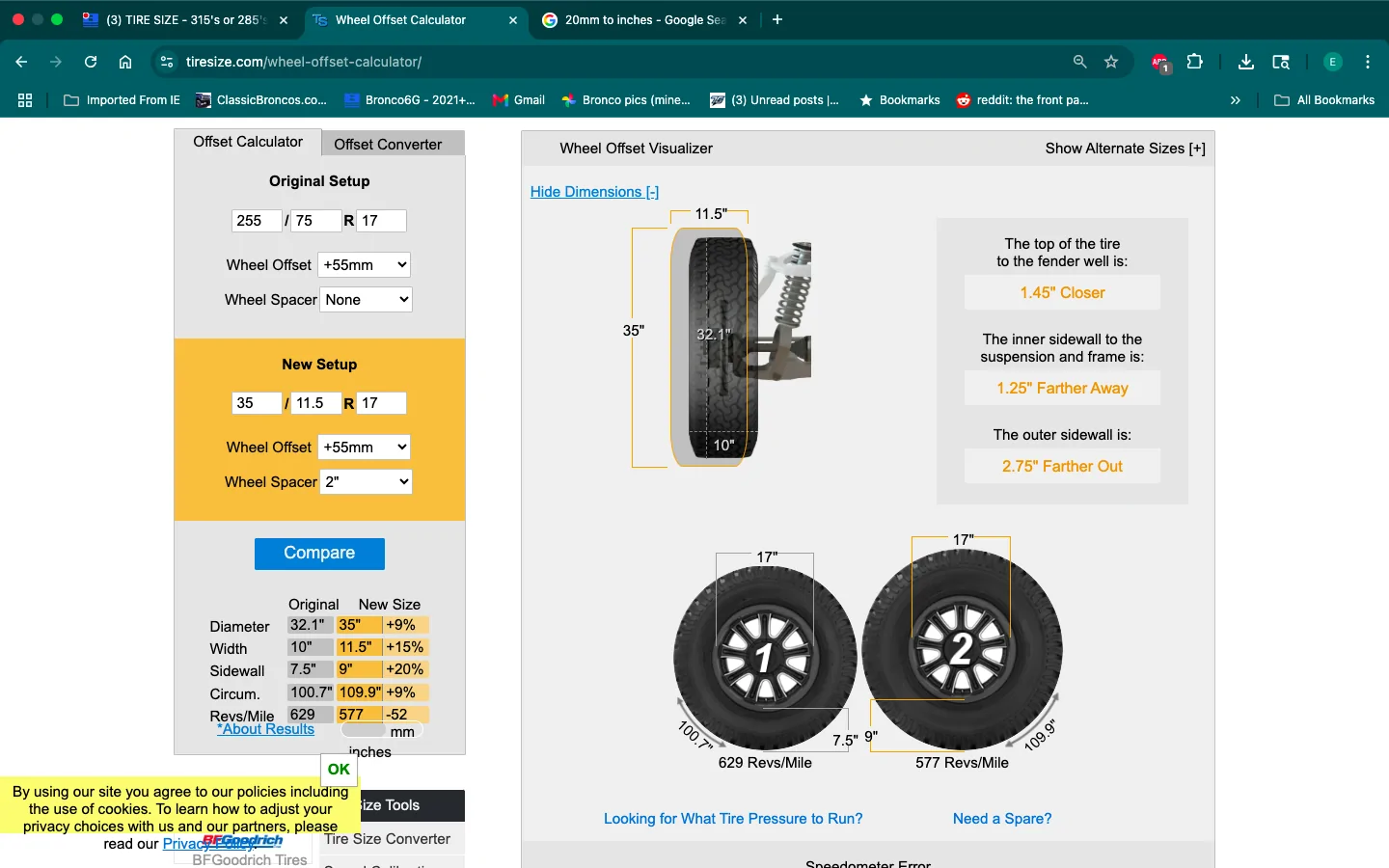Open the Bronco6G - 2021+ bookmark

(x=410, y=100)
